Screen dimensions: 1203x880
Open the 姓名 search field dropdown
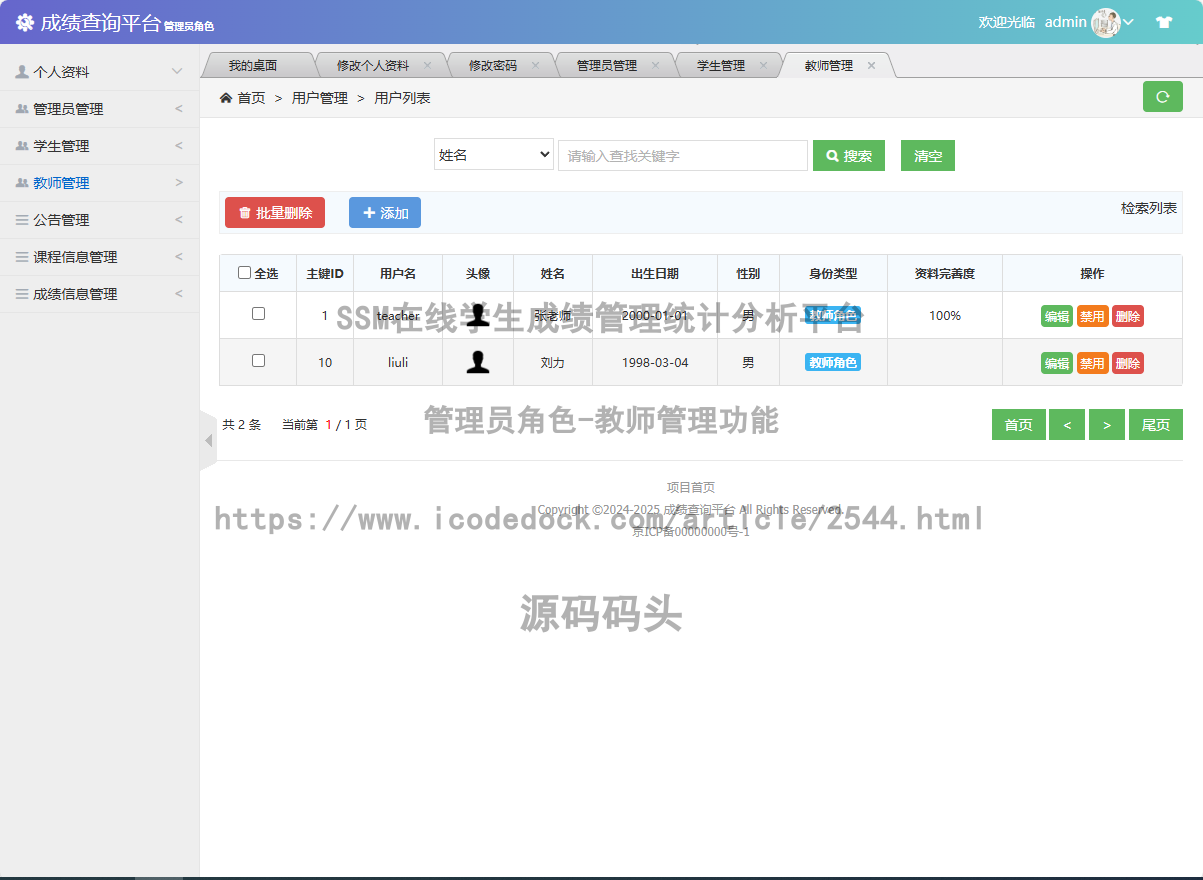click(494, 155)
